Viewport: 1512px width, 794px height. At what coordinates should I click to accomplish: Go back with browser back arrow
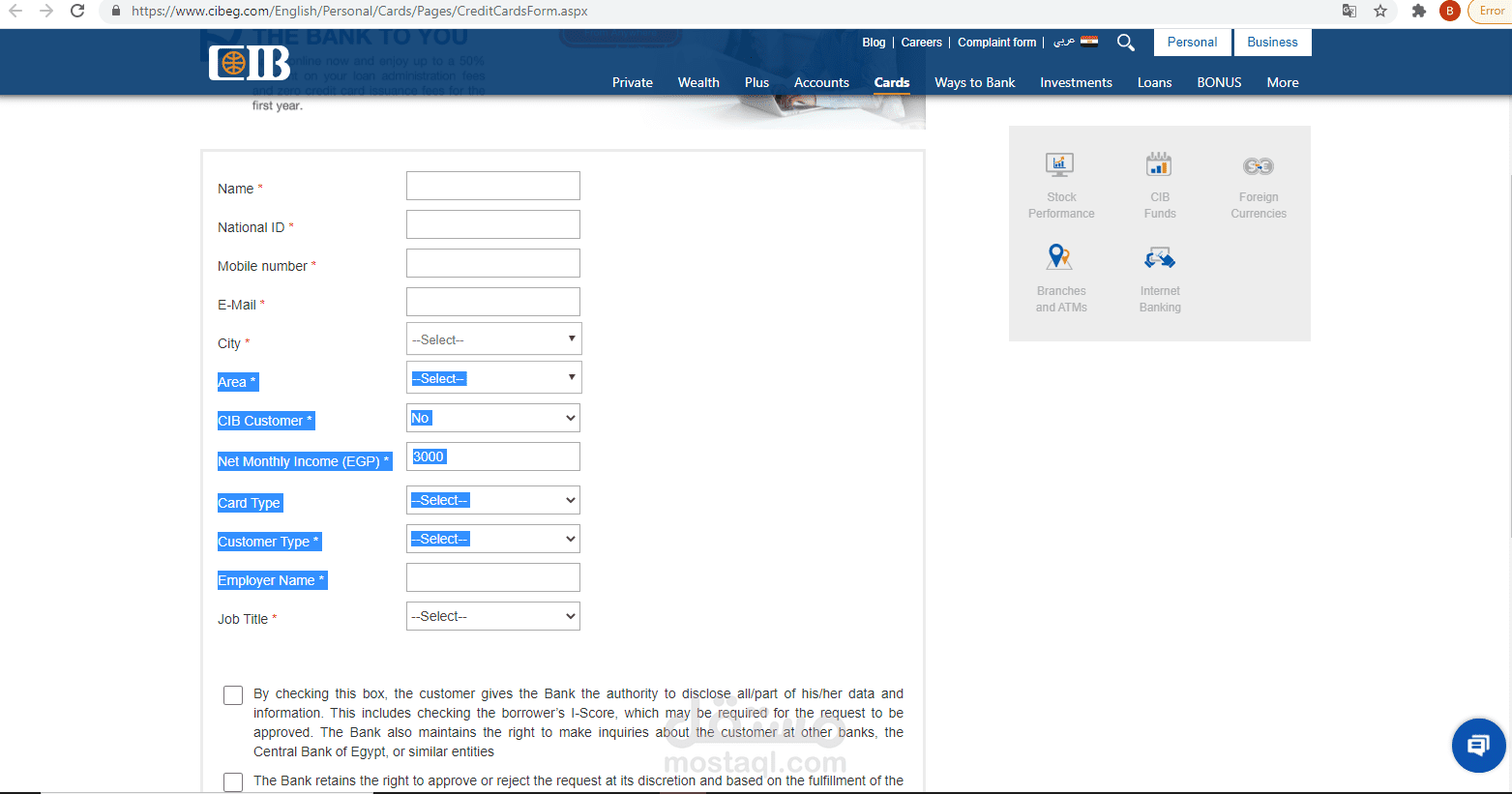[x=15, y=12]
